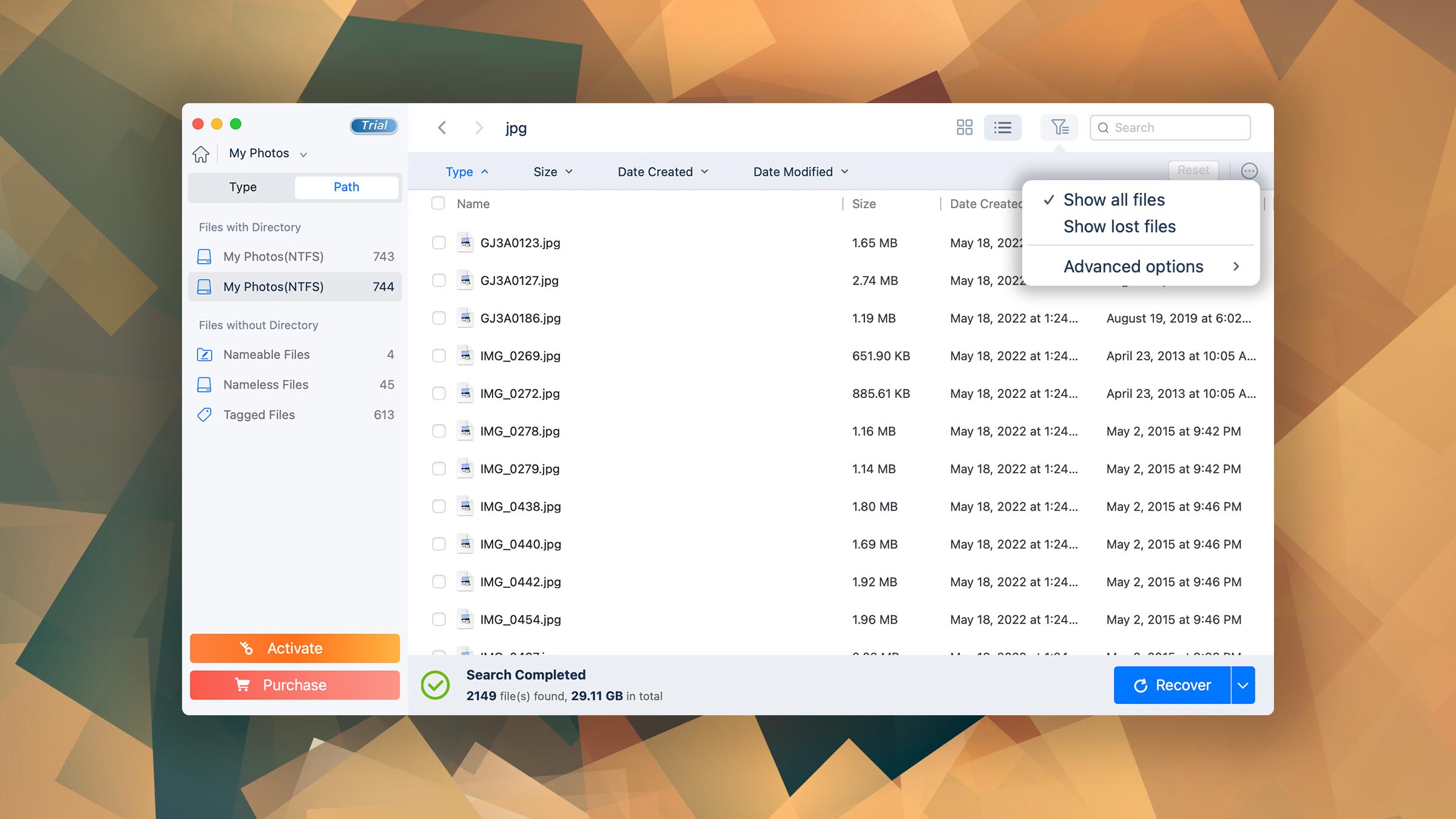Click the file icon of GJ3A0123.jpg
The image size is (1456, 819).
(465, 243)
